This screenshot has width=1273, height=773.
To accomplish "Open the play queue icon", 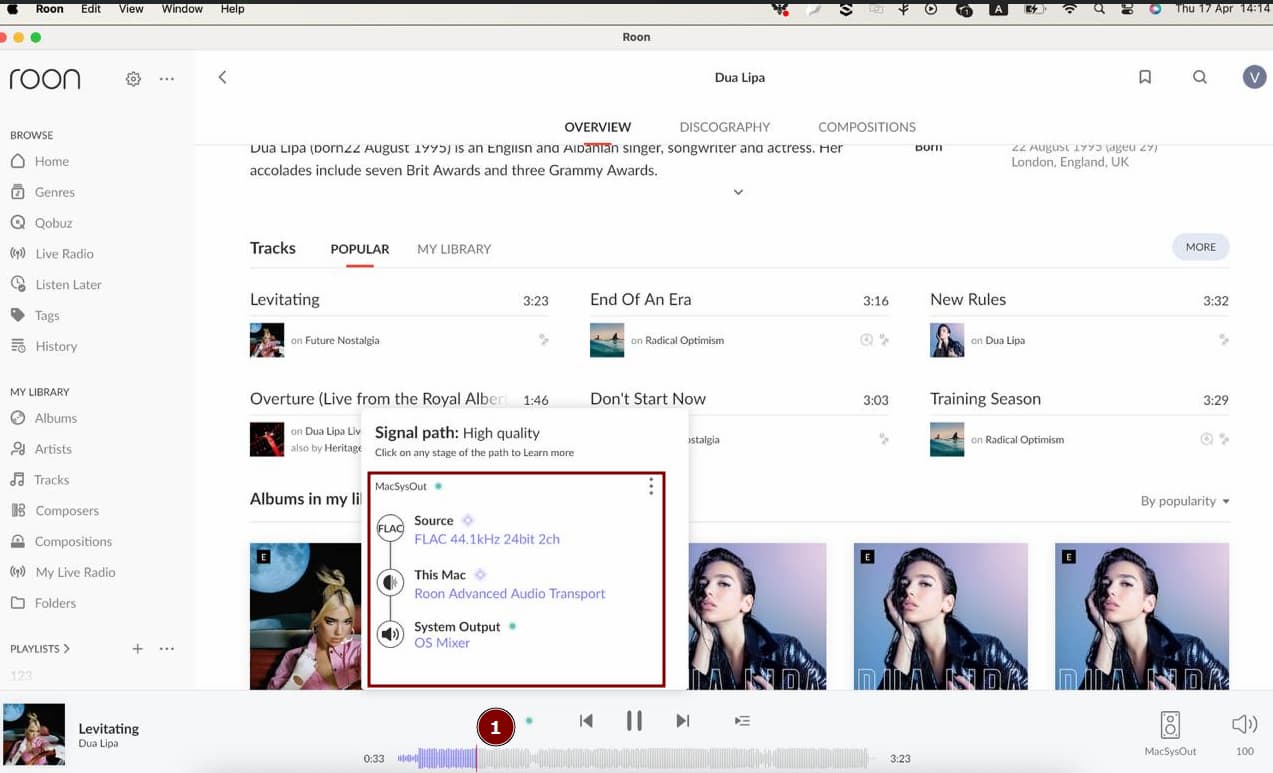I will (742, 720).
